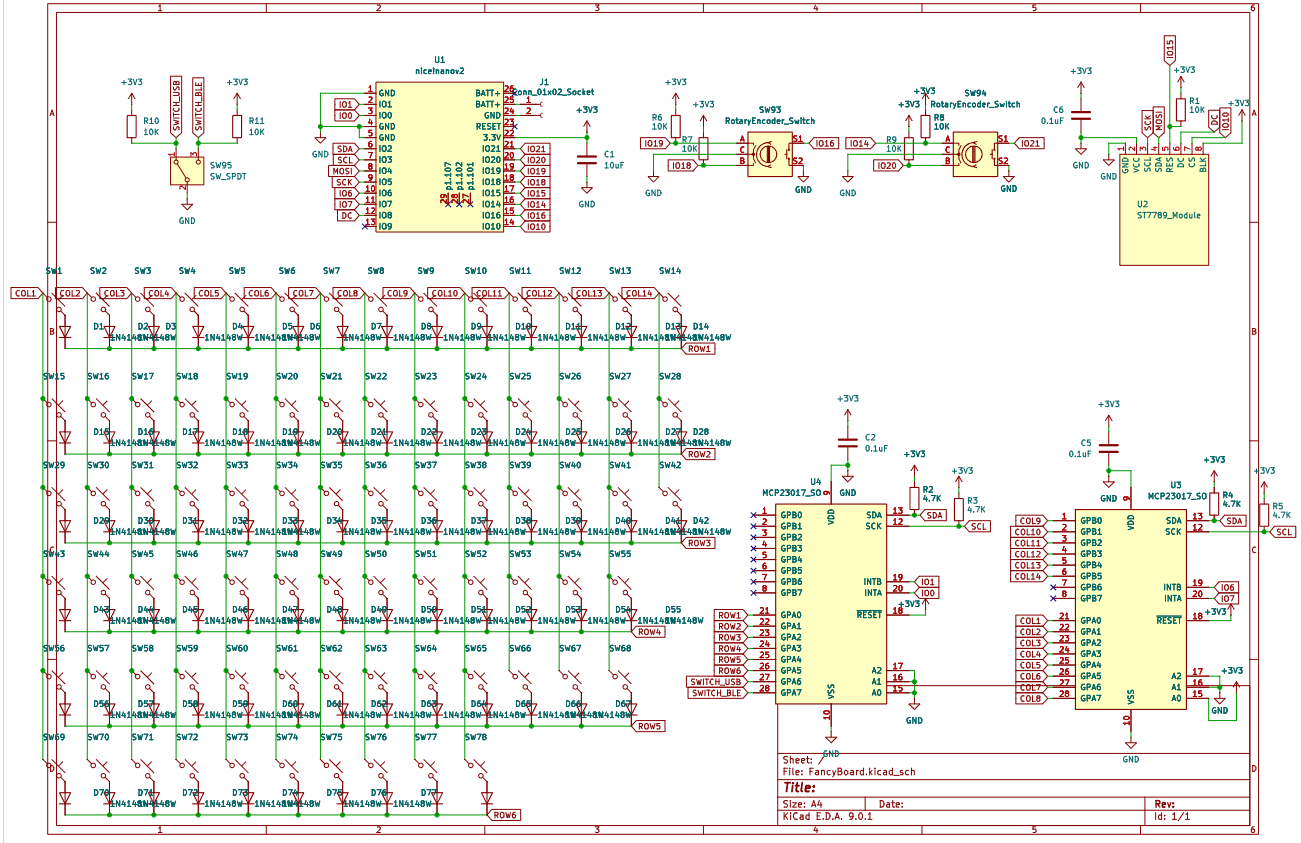Click capacitor C2 above U4
The height and width of the screenshot is (843, 1301).
(848, 442)
